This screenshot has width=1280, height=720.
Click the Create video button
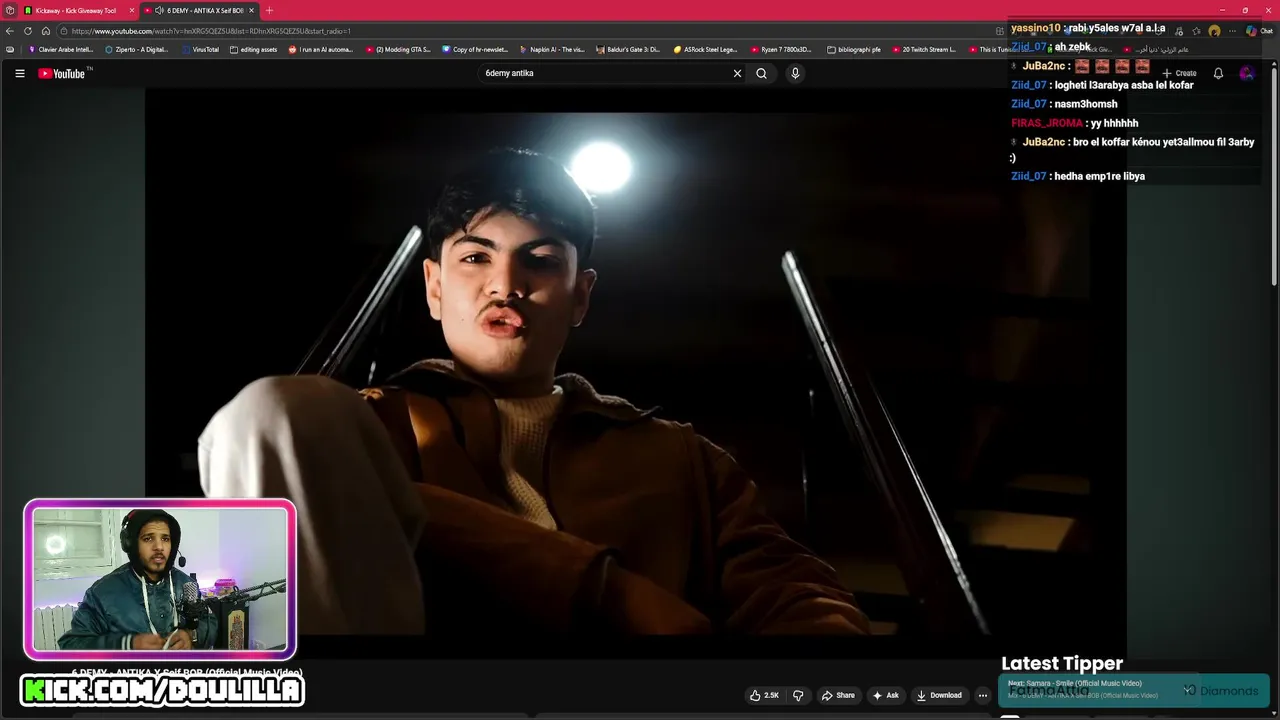1179,73
